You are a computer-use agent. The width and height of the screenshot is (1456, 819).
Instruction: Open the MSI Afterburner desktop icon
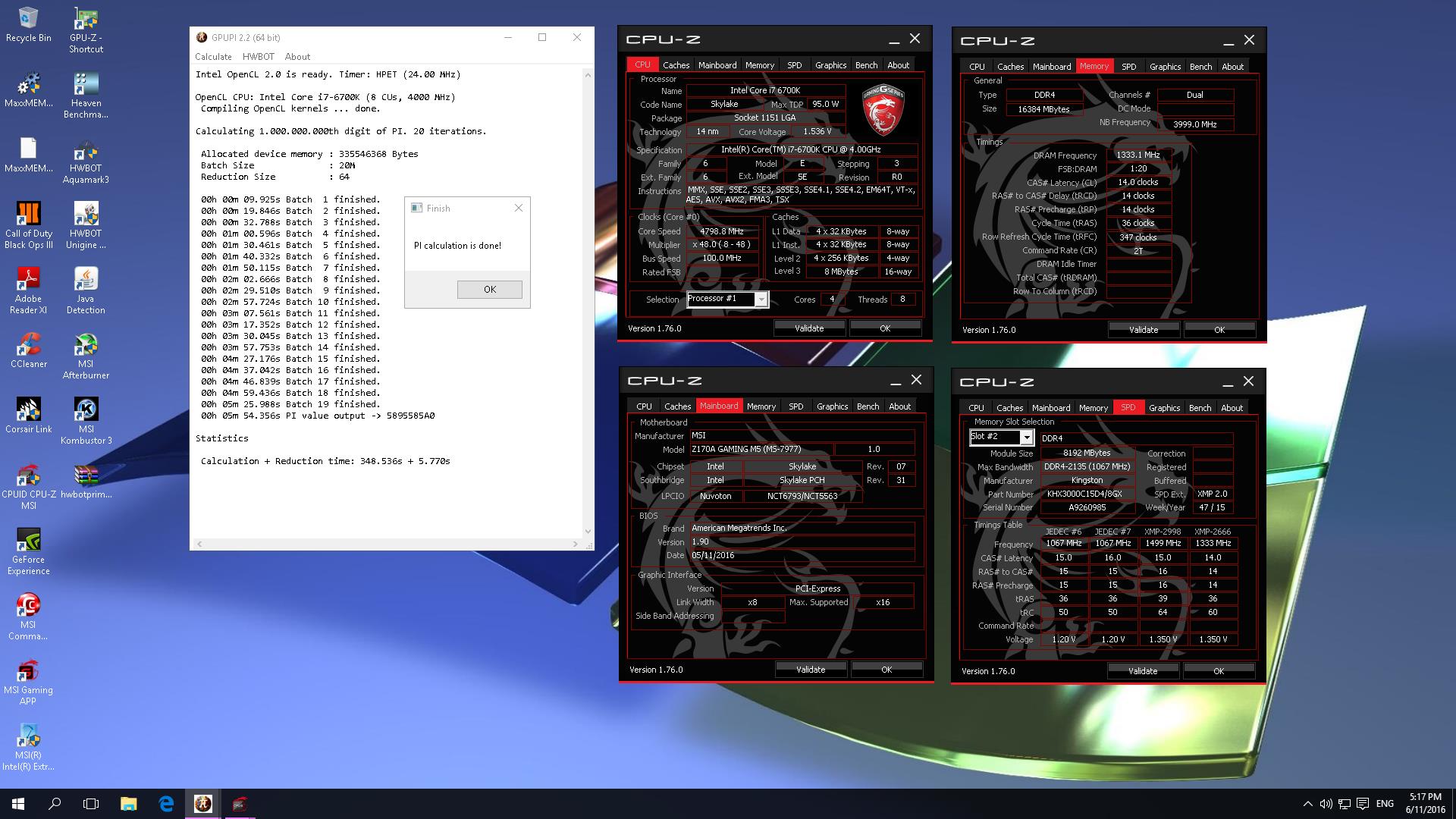pyautogui.click(x=86, y=356)
